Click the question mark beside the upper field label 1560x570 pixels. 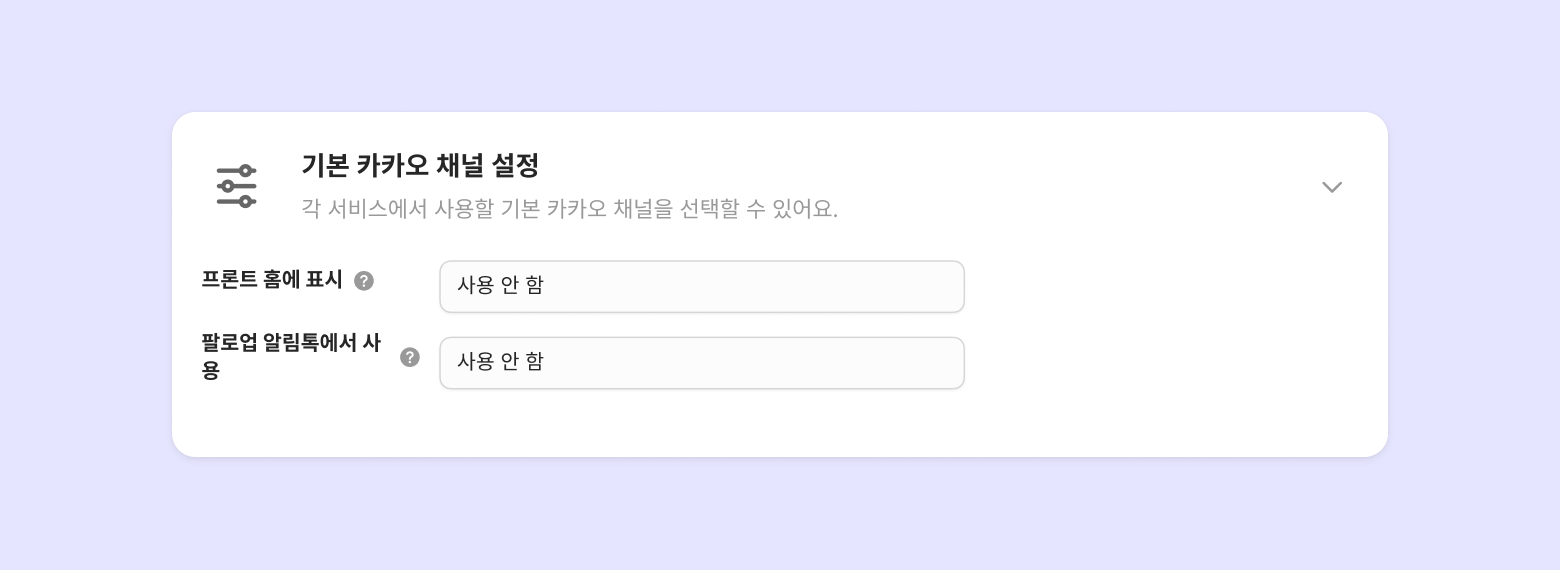(364, 281)
